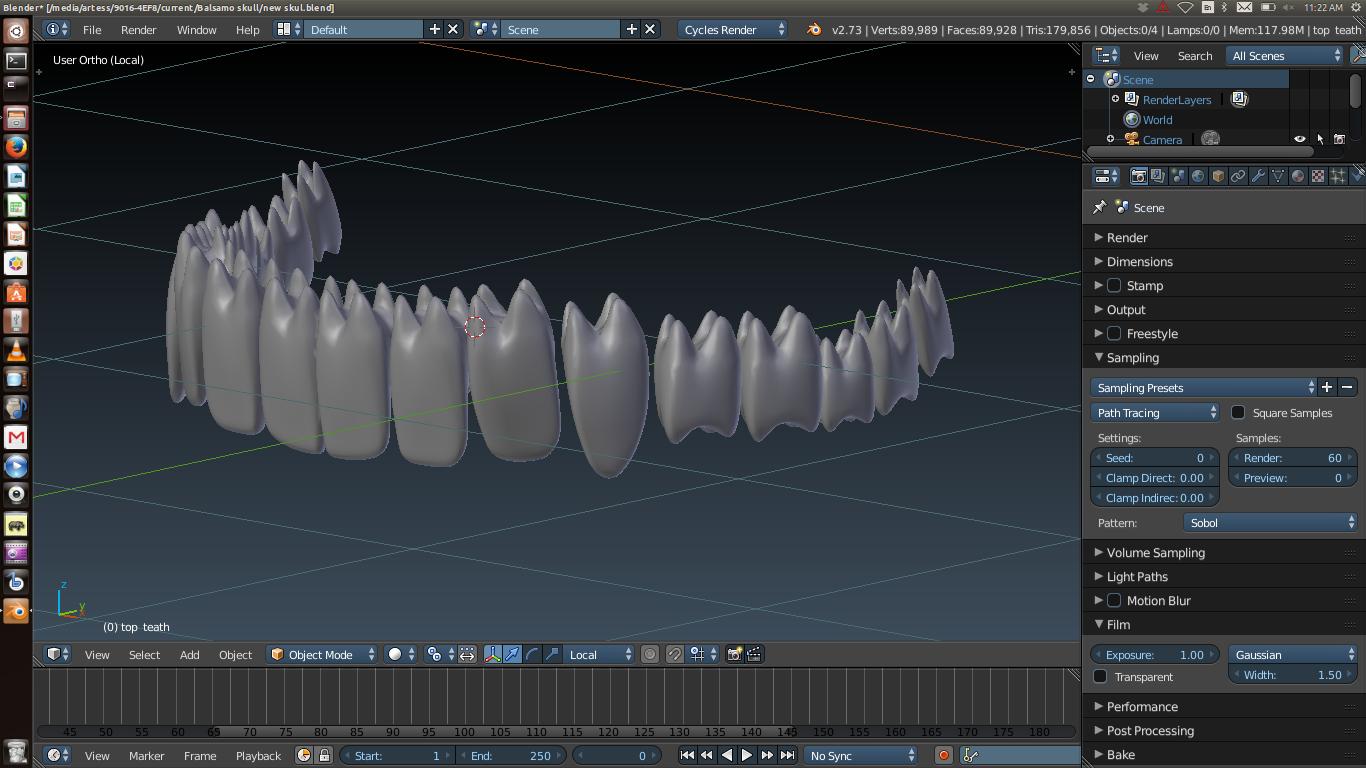
Task: Open VLC from the Ubuntu launcher
Action: tap(16, 350)
